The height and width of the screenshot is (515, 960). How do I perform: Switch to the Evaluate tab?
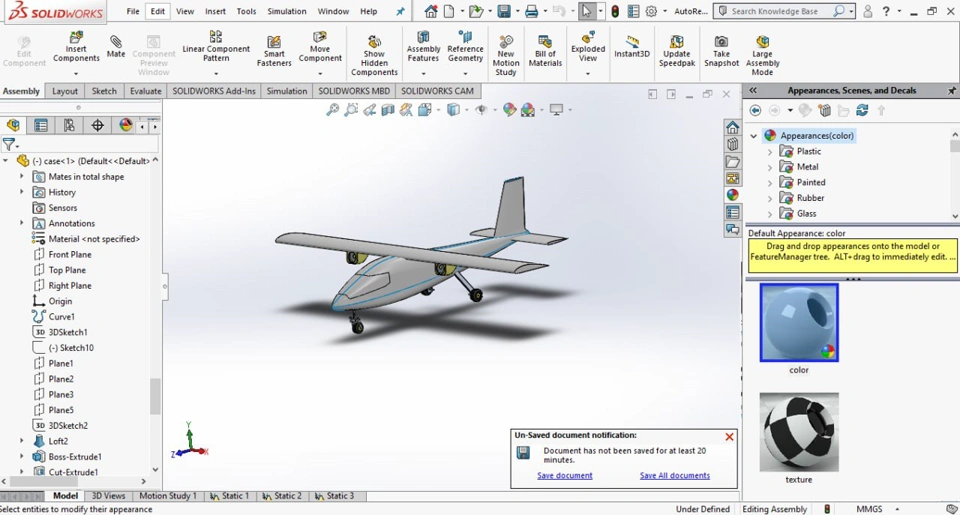coord(145,91)
